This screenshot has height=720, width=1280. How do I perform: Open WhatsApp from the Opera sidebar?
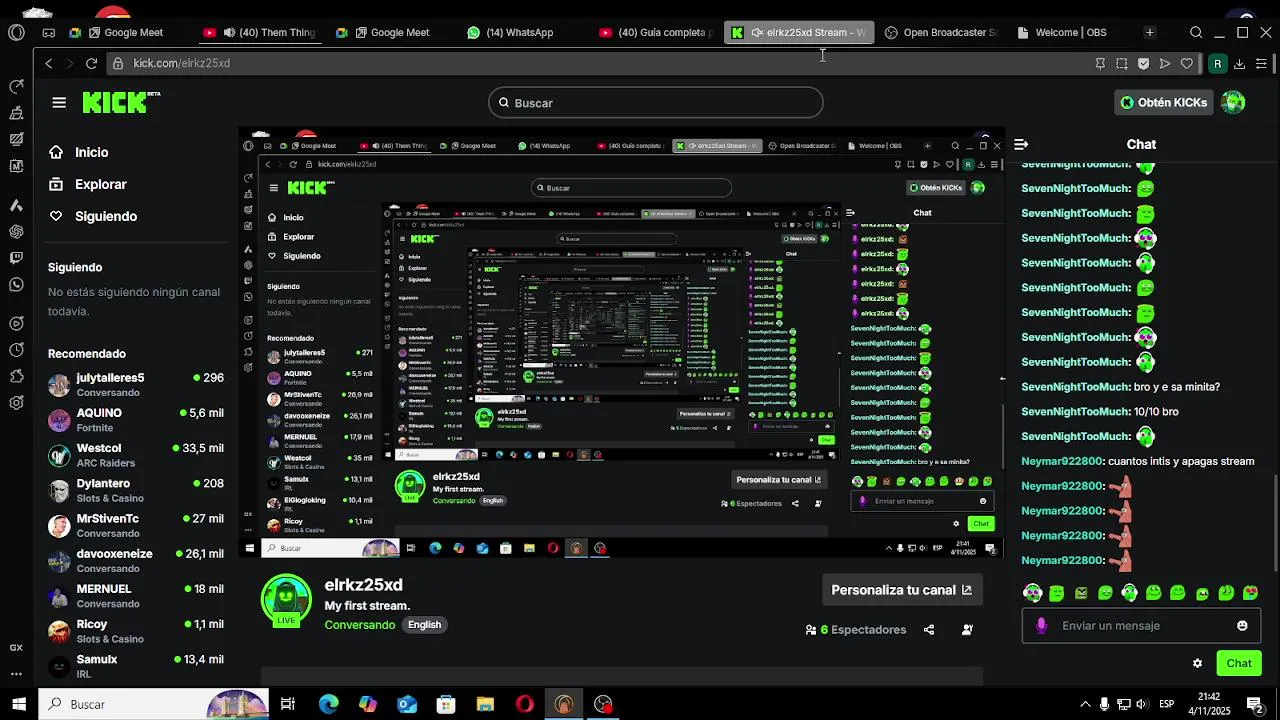(16, 285)
